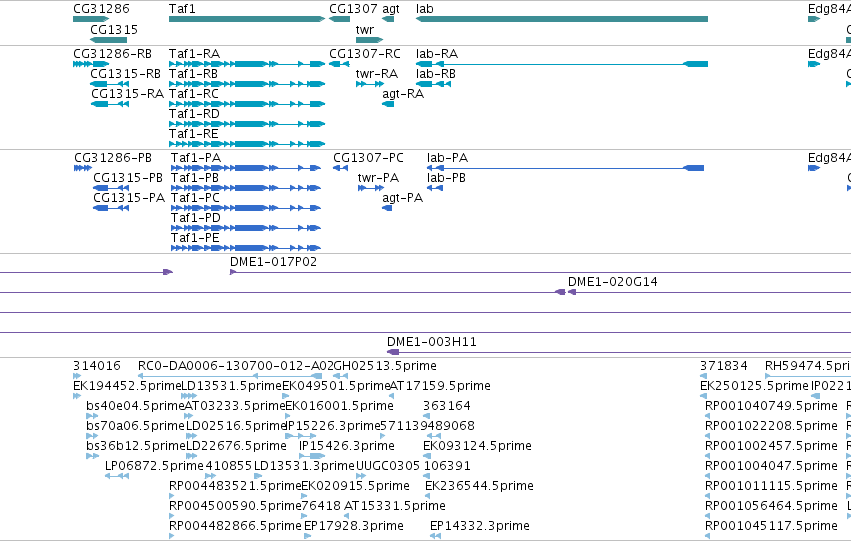The image size is (851, 541).
Task: Click the 371834 EST label
Action: tap(723, 366)
